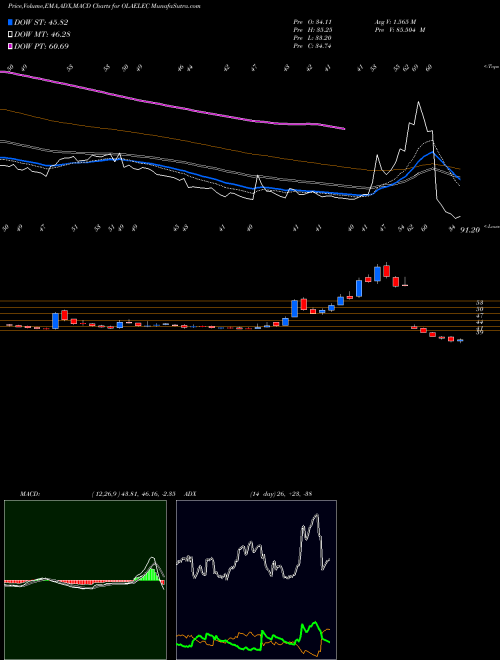The height and width of the screenshot is (660, 500).
Task: Select the 'DOW PT: 60.69' legend text
Action: [x=41, y=46]
